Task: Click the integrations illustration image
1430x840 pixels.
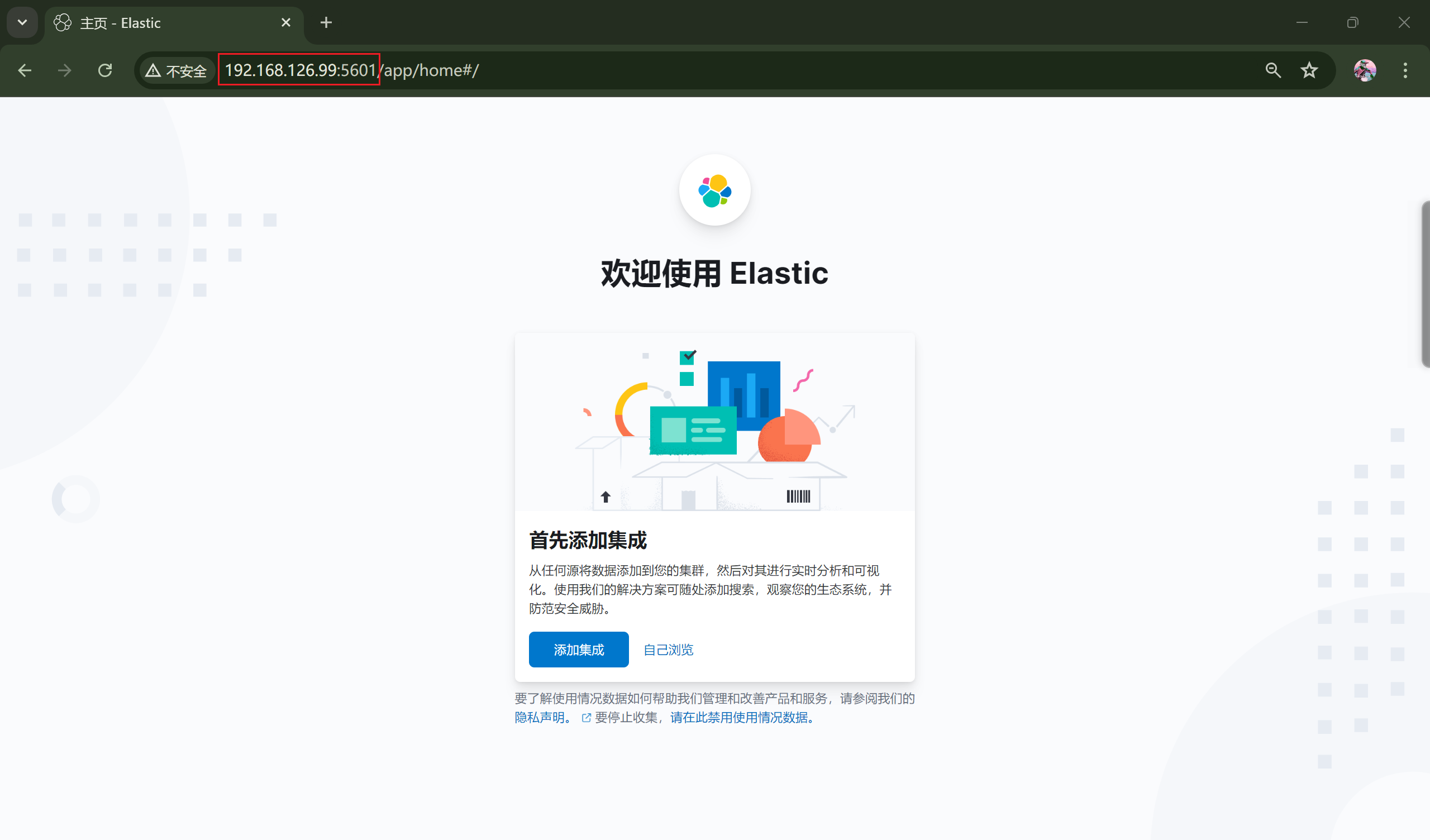Action: click(714, 422)
